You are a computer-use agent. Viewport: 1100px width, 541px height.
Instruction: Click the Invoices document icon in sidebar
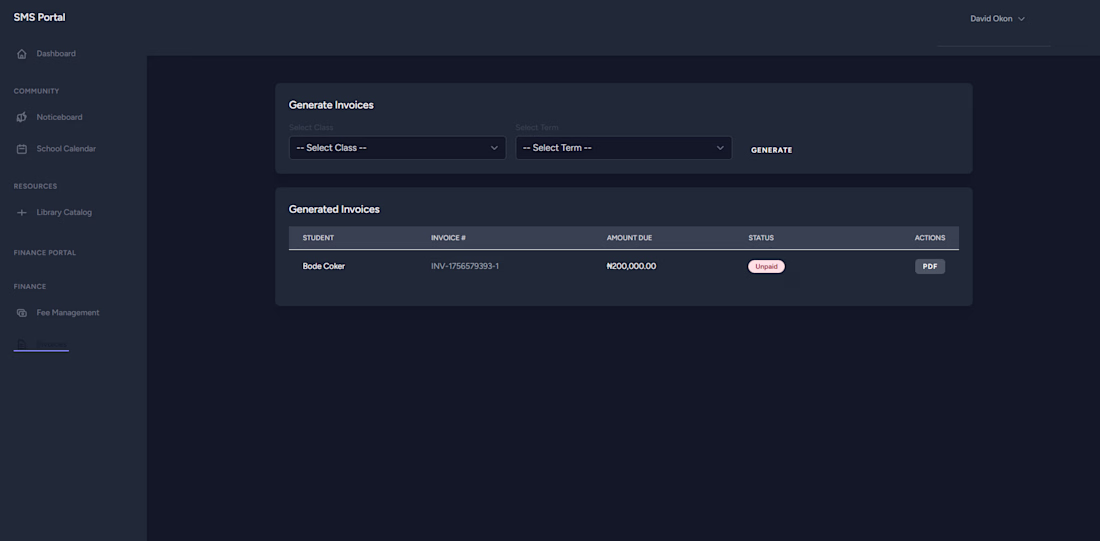click(x=22, y=344)
